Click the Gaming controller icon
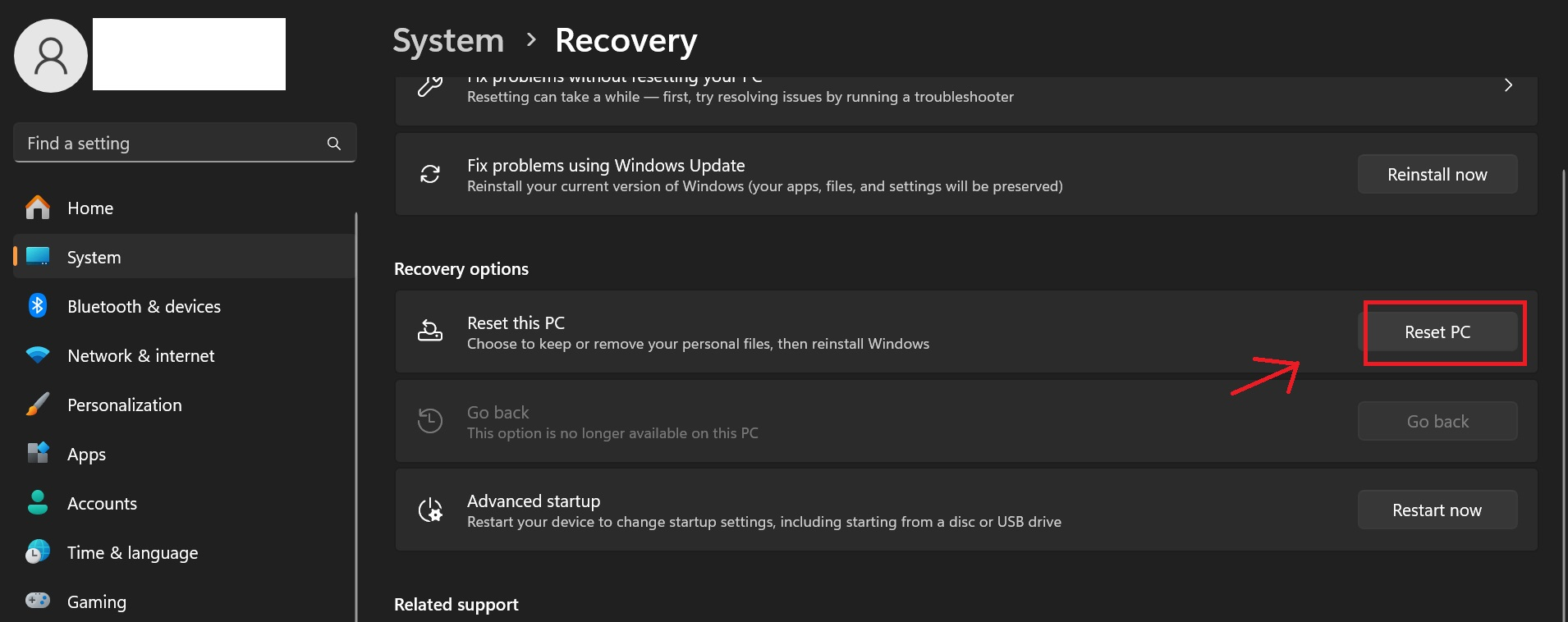1568x622 pixels. [38, 601]
